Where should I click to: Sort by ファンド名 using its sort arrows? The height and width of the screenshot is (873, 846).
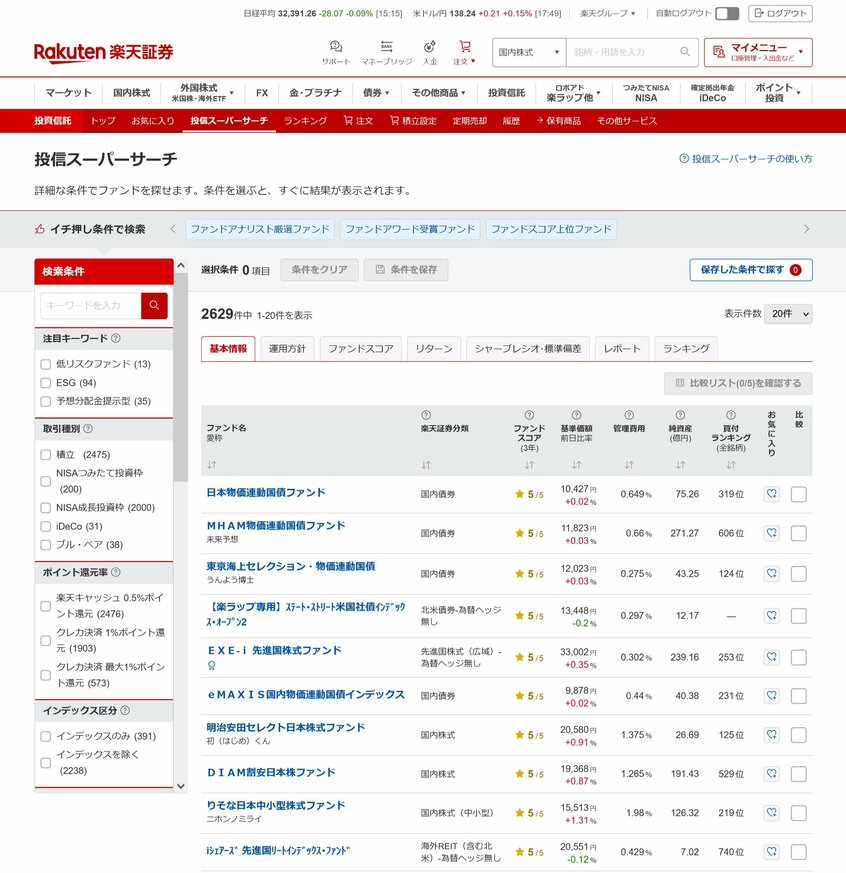tap(212, 464)
